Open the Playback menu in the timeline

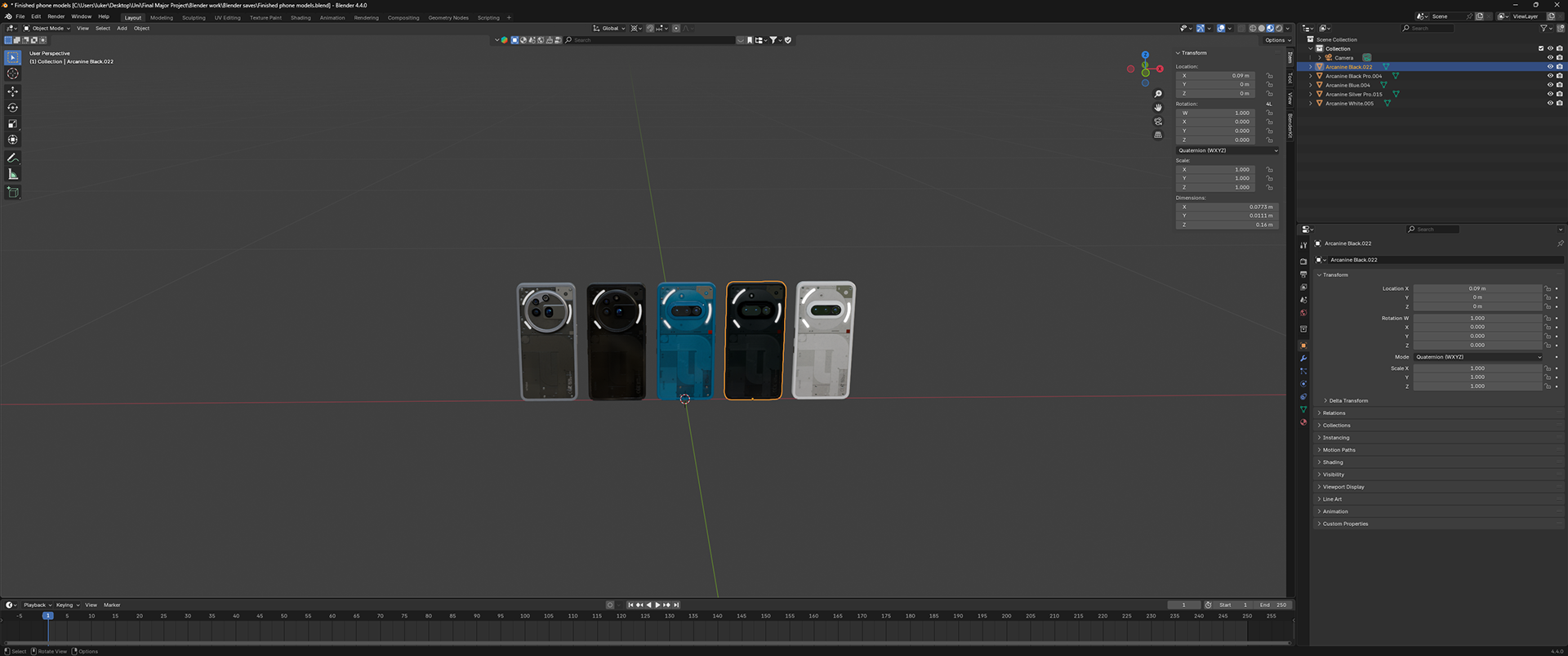tap(37, 605)
